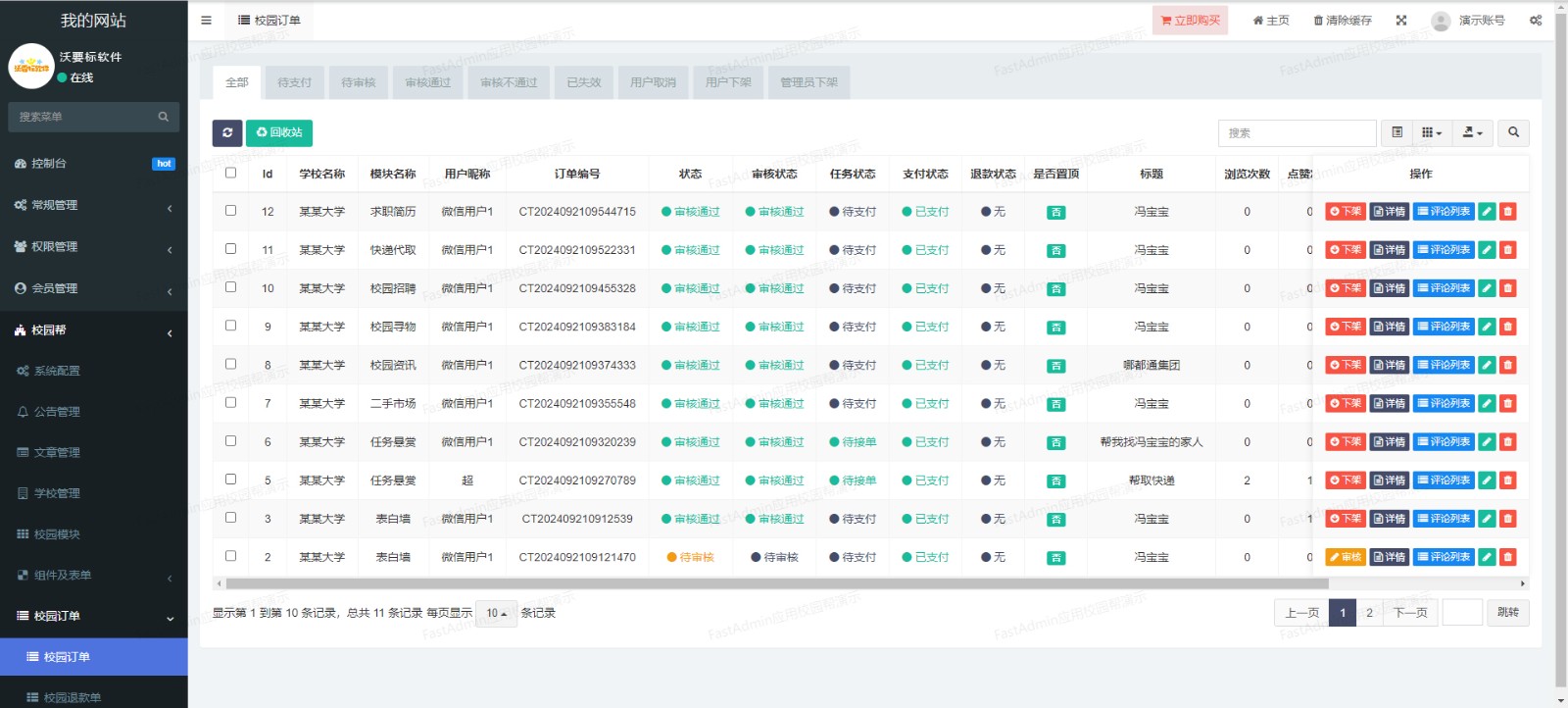Click the hamburger icon to collapse the sidebar
The height and width of the screenshot is (708, 1568).
coord(206,21)
